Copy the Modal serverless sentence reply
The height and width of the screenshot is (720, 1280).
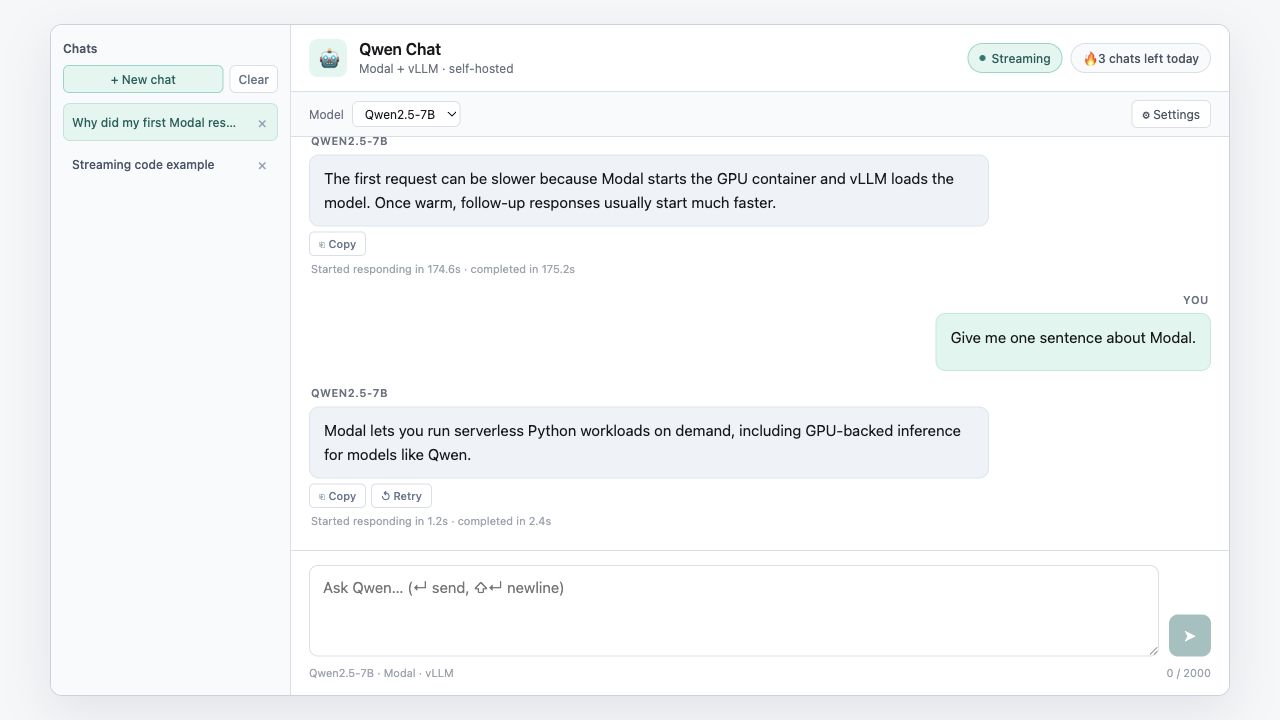337,496
